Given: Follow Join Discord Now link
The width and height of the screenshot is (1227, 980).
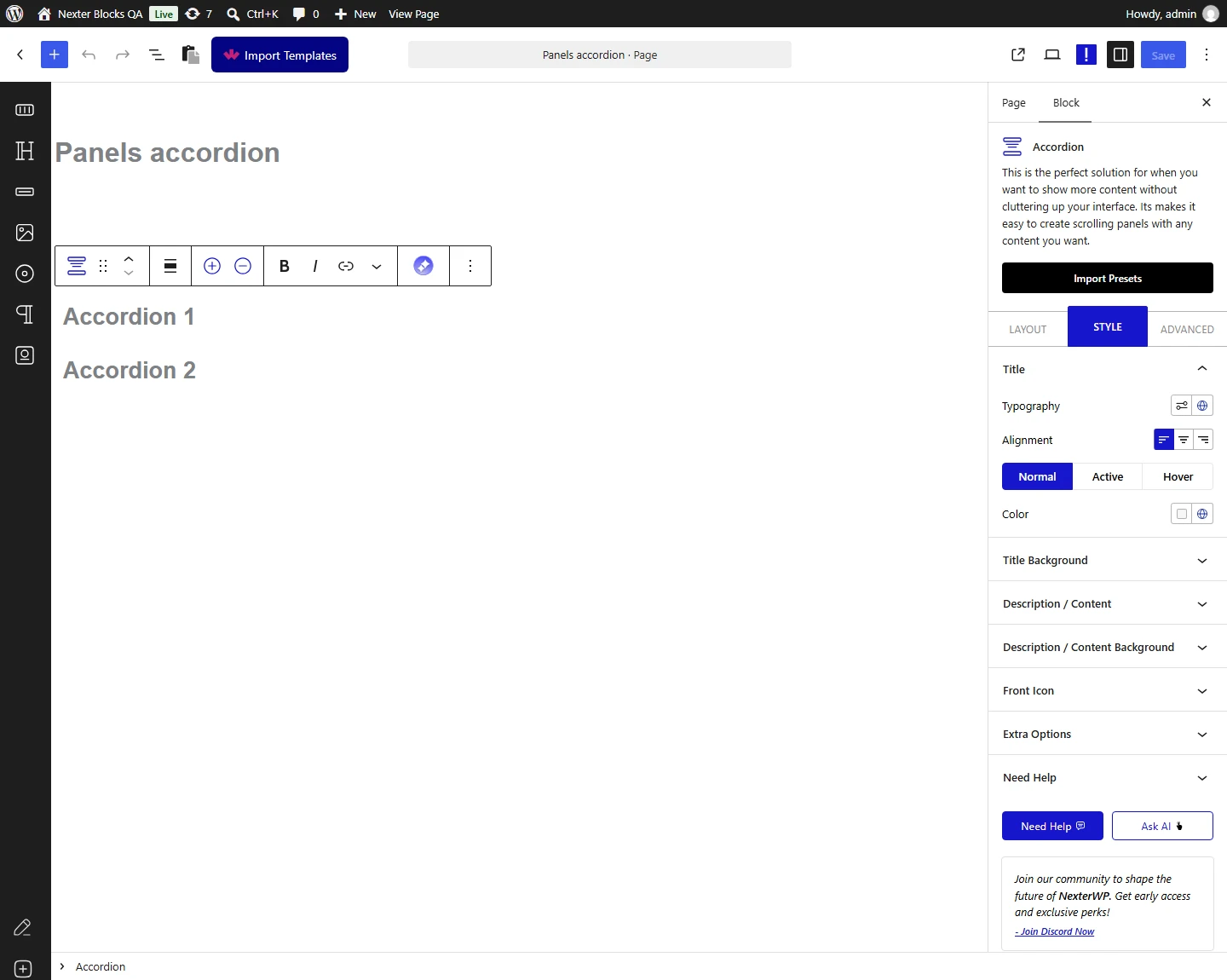Looking at the screenshot, I should pos(1055,931).
